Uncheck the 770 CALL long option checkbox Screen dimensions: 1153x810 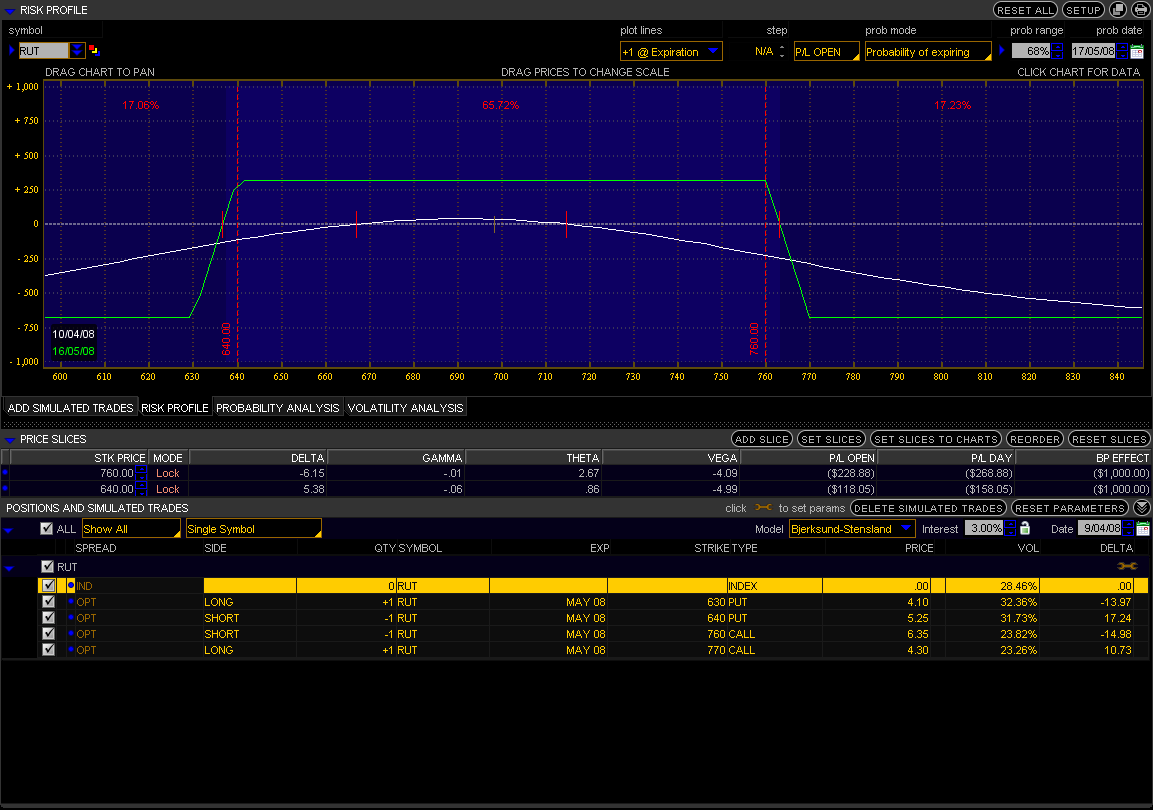pos(48,650)
